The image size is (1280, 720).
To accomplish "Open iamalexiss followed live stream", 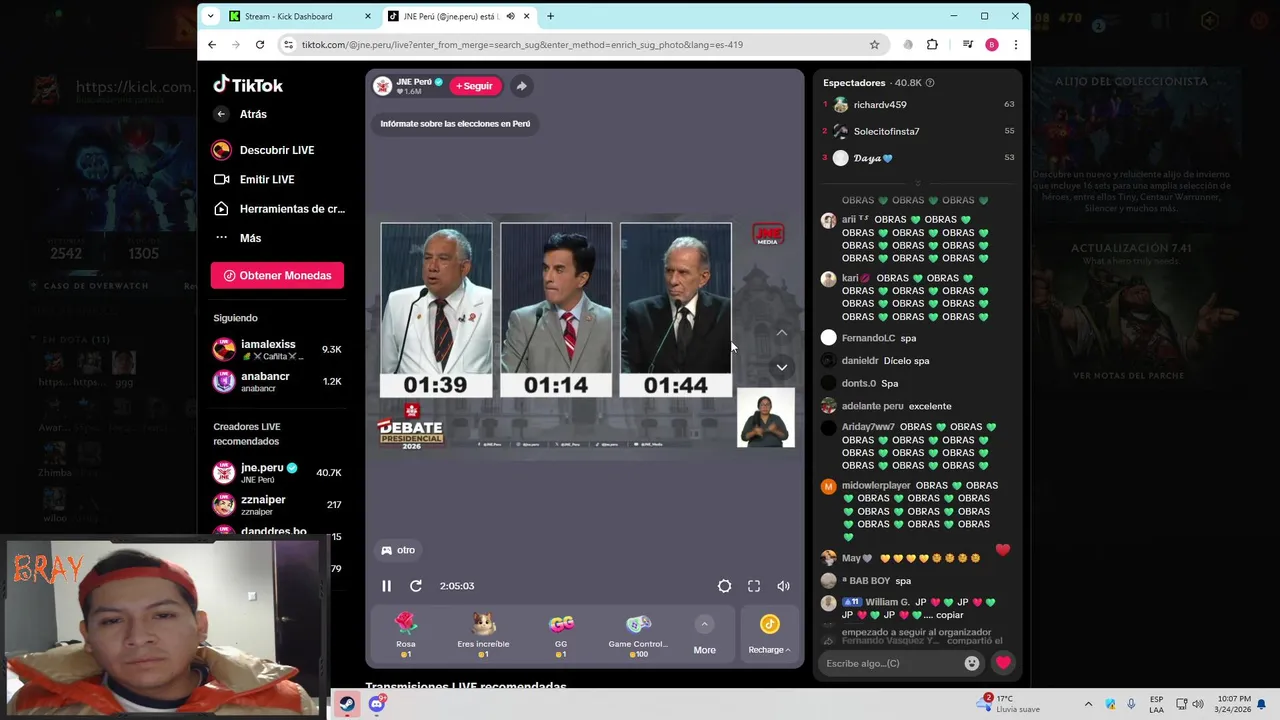I will pos(277,349).
